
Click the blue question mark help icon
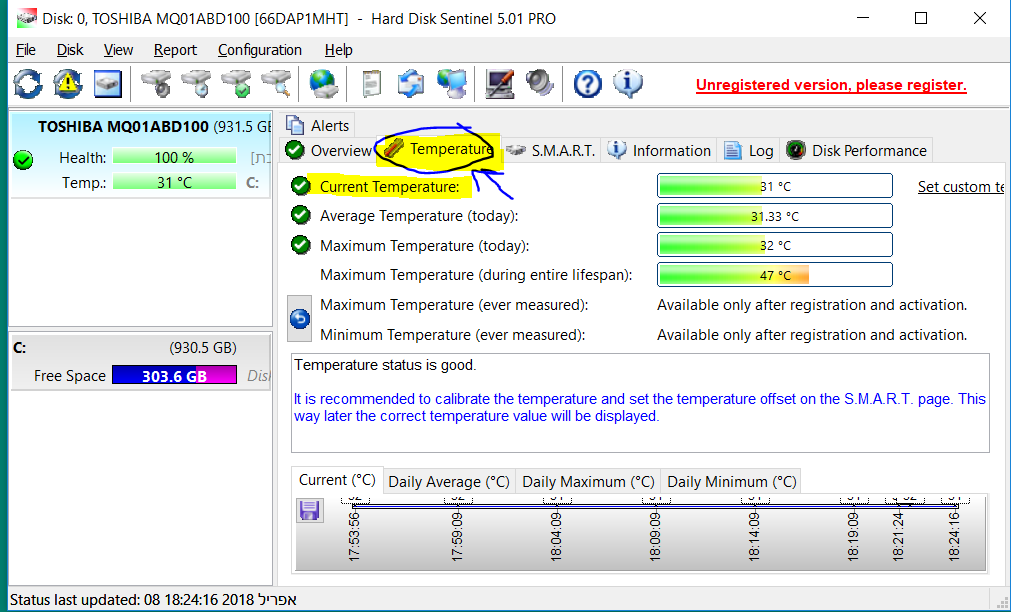(x=587, y=84)
